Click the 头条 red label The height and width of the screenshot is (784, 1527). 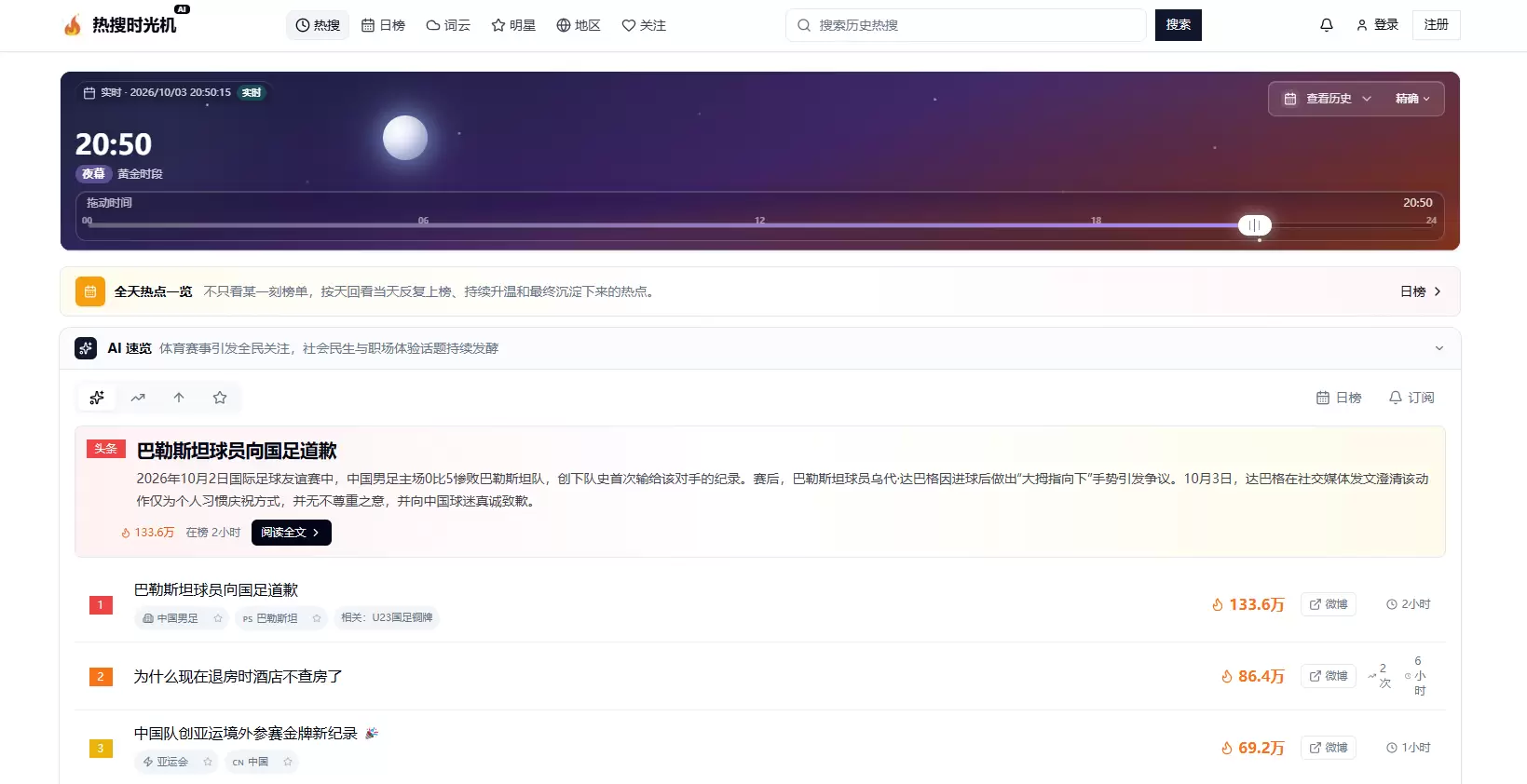click(106, 449)
